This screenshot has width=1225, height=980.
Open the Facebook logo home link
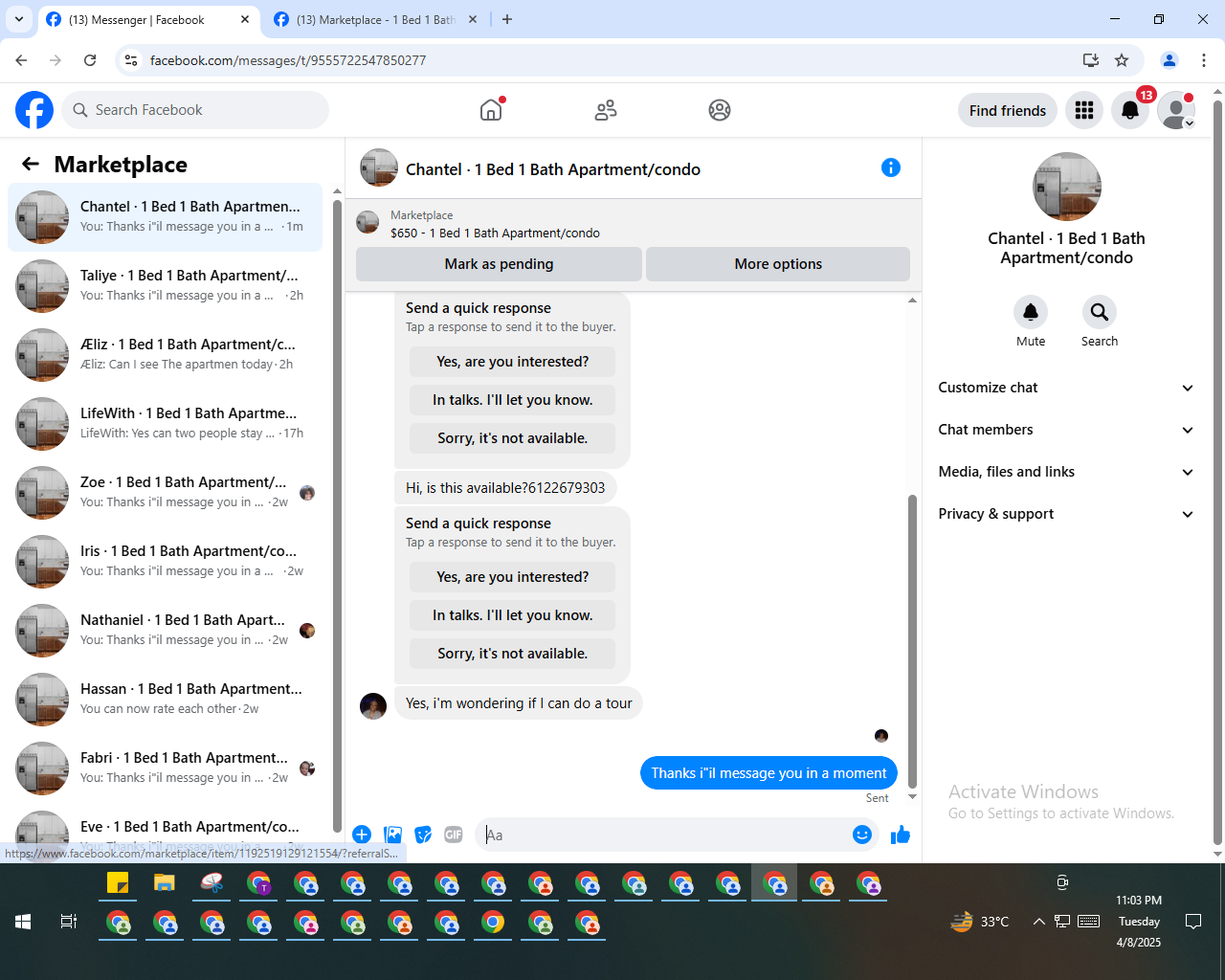pos(34,110)
